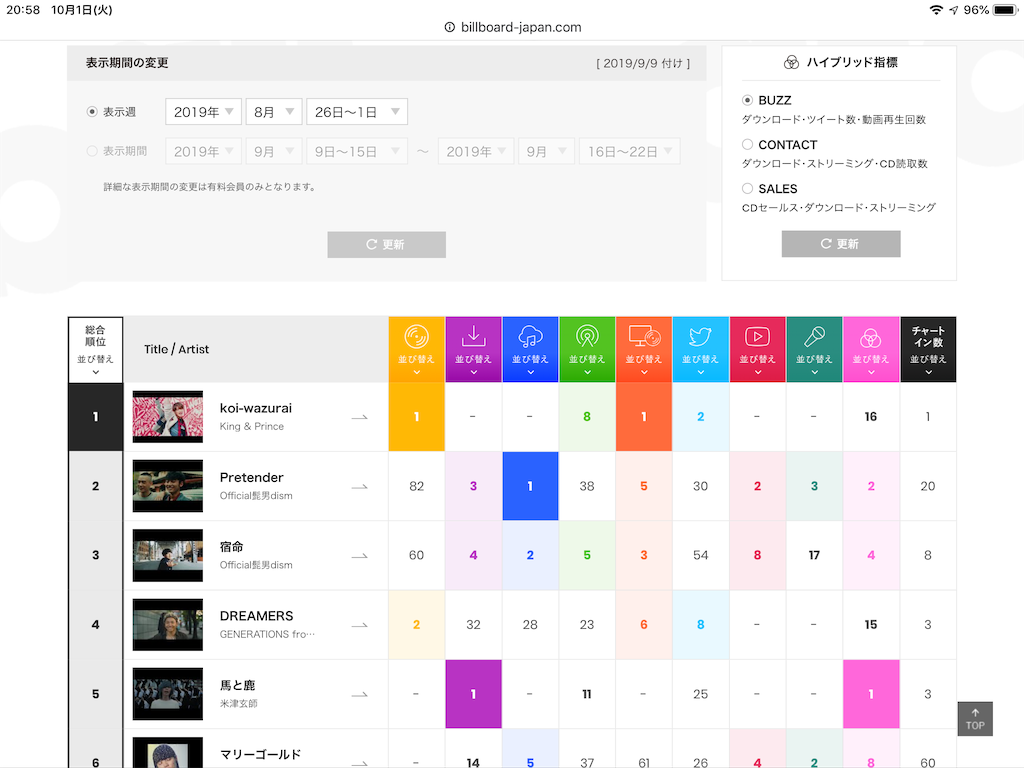Open the マリーゴールド song title
Screen dimensions: 1024x768
[x=260, y=754]
